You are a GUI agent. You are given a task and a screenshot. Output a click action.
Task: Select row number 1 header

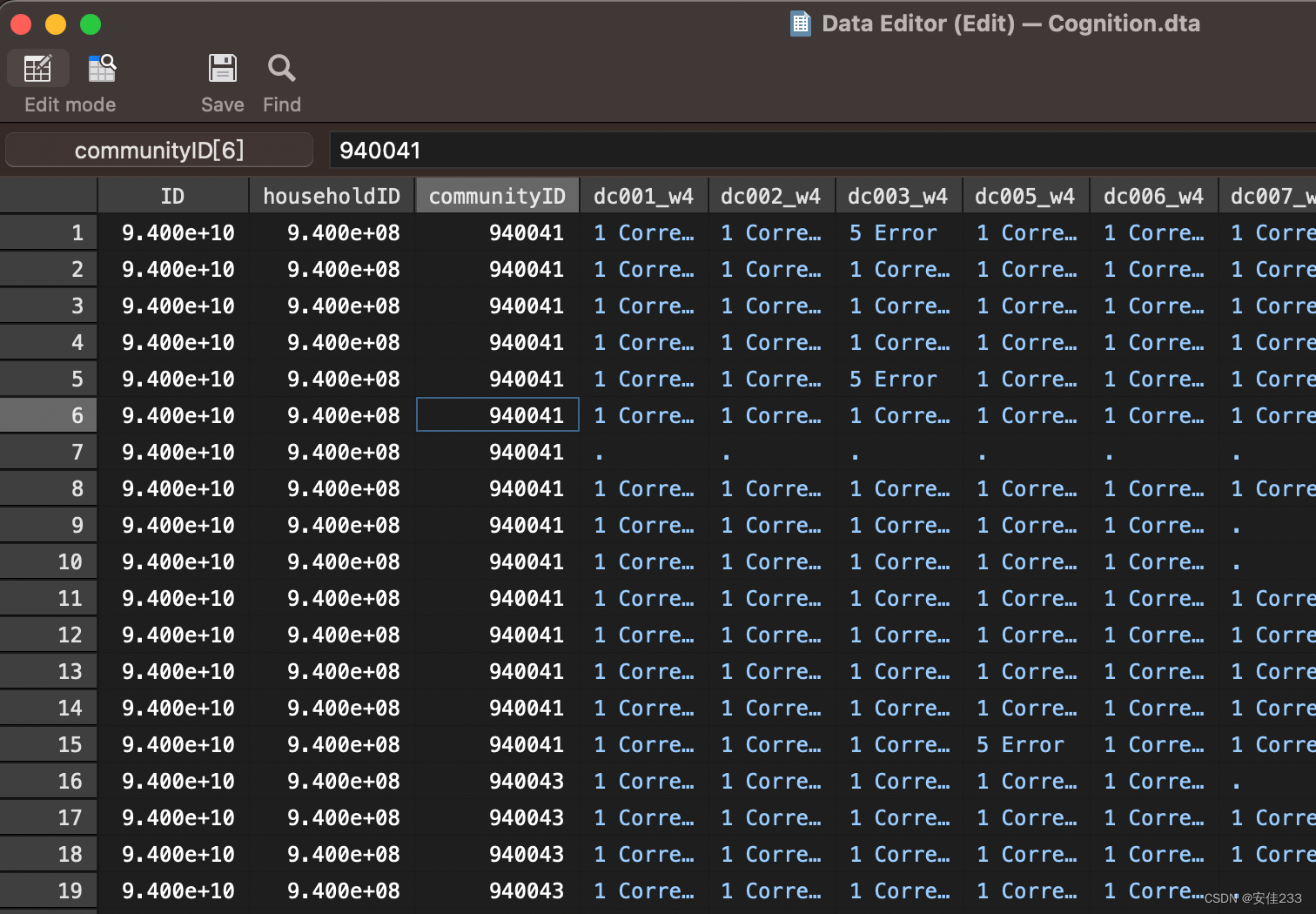click(49, 232)
